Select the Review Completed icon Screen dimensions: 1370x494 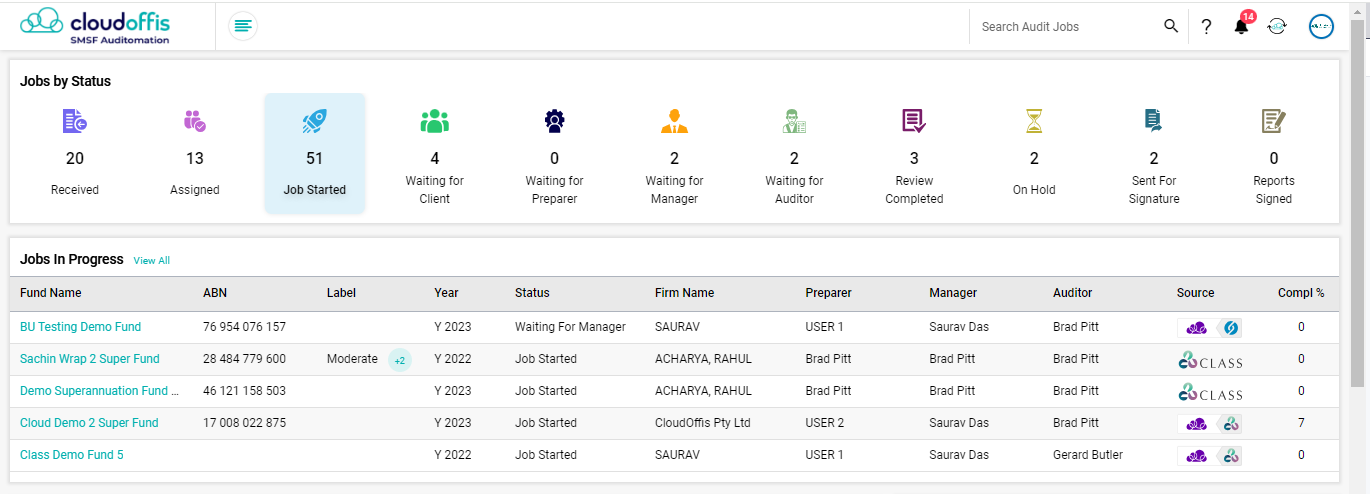[914, 121]
